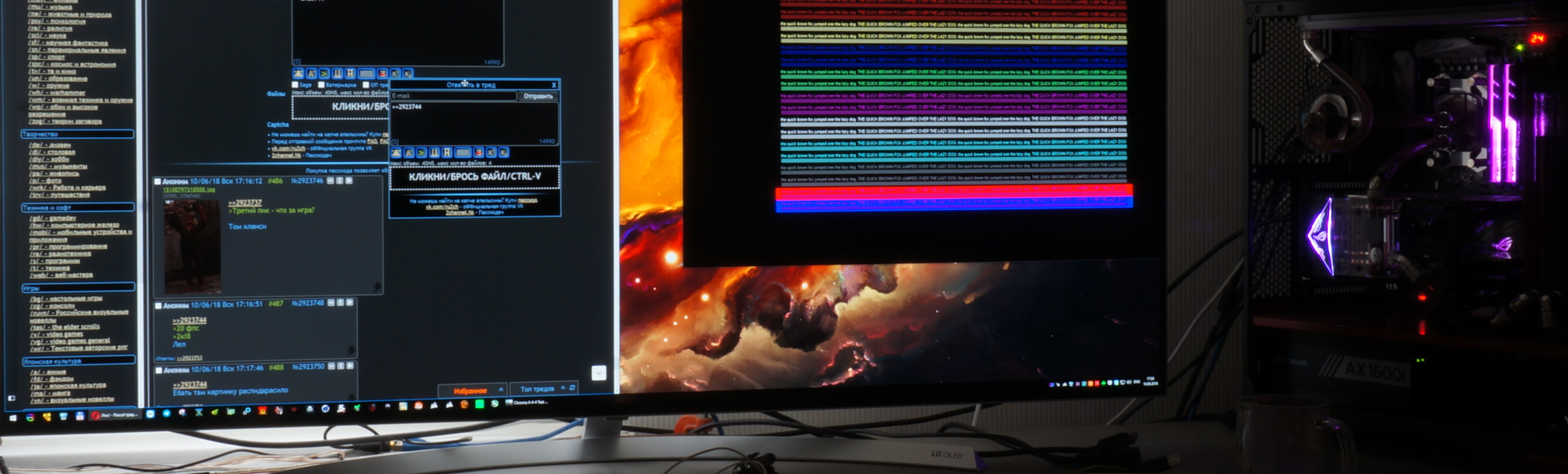The height and width of the screenshot is (474, 1568).
Task: Open reply arrow icon of post #486
Action: click(x=349, y=181)
